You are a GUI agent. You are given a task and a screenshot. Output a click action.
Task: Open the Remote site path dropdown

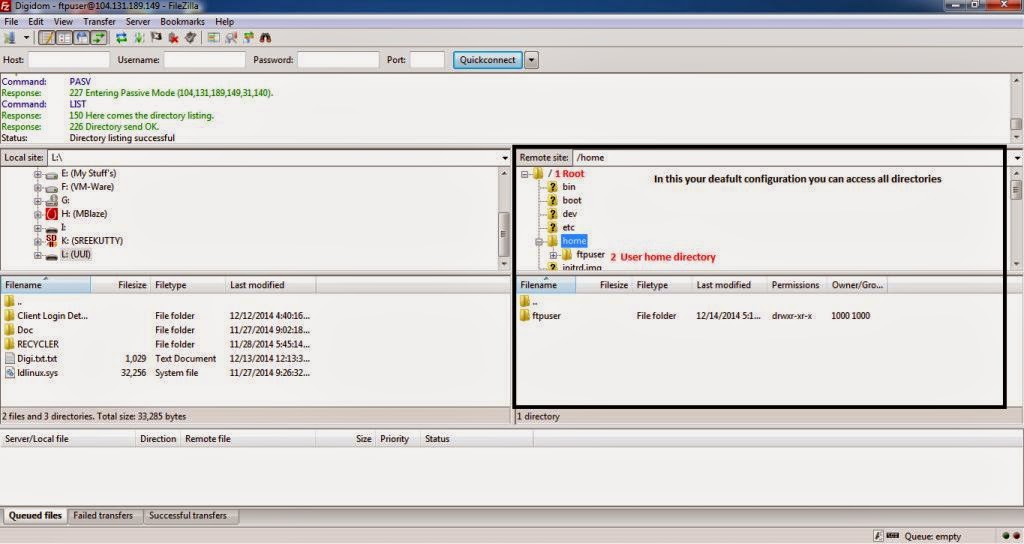point(1017,157)
